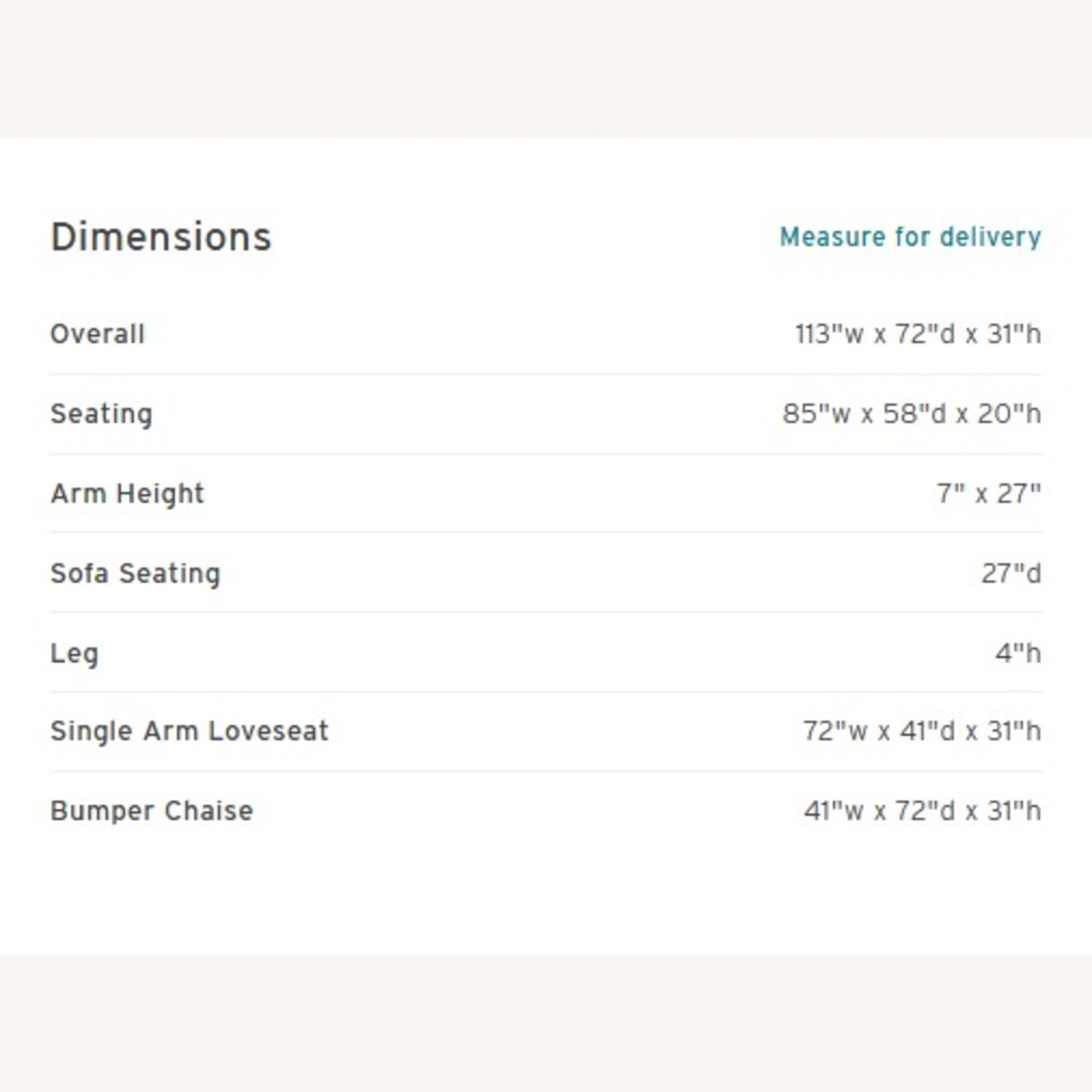
Task: Click the Sofa Seating value 27"d
Action: coord(1011,574)
